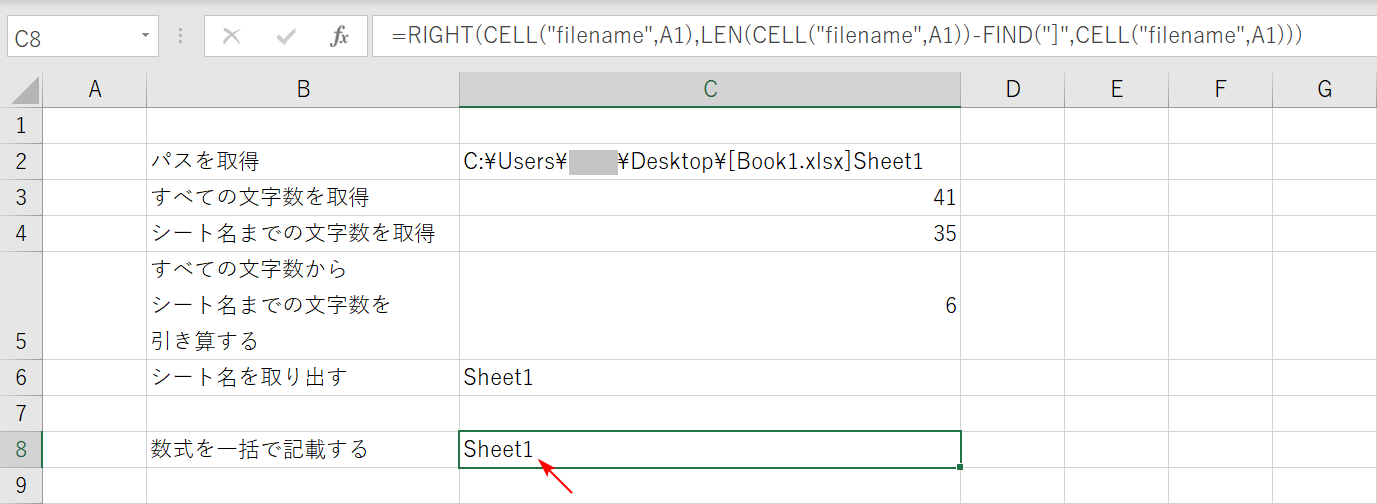This screenshot has height=504, width=1377.
Task: Click the fill handle of cell C8
Action: (x=960, y=467)
